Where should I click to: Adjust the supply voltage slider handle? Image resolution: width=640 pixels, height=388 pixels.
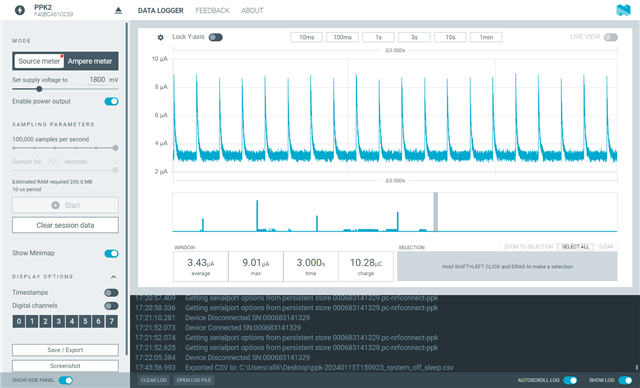39,89
